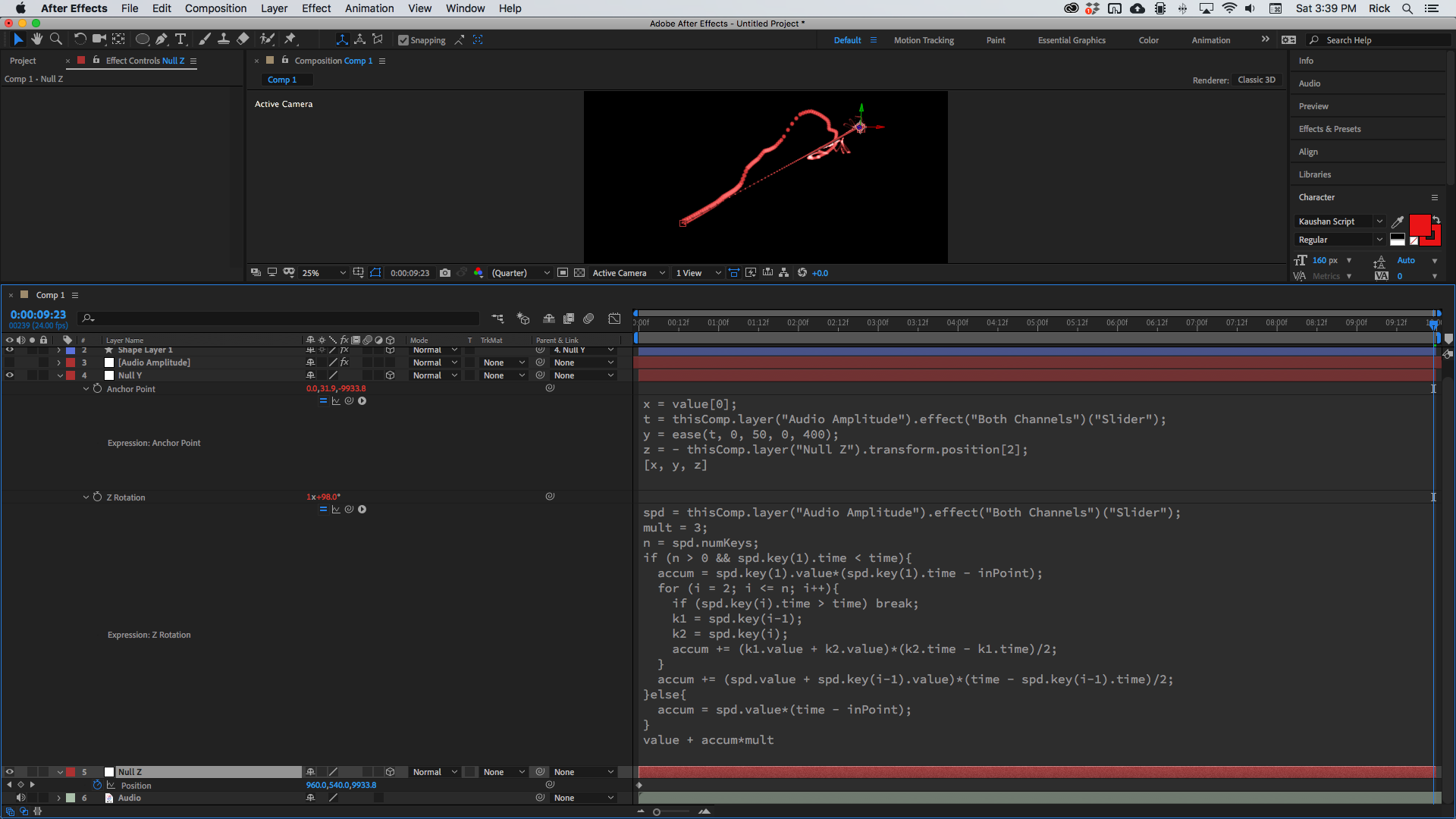Activate the Hand tool
Viewport: 1456px width, 819px height.
click(x=36, y=39)
